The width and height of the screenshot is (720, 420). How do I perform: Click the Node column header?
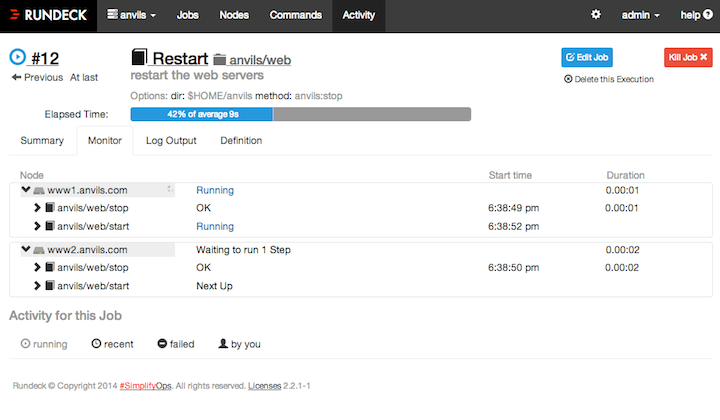pyautogui.click(x=32, y=175)
